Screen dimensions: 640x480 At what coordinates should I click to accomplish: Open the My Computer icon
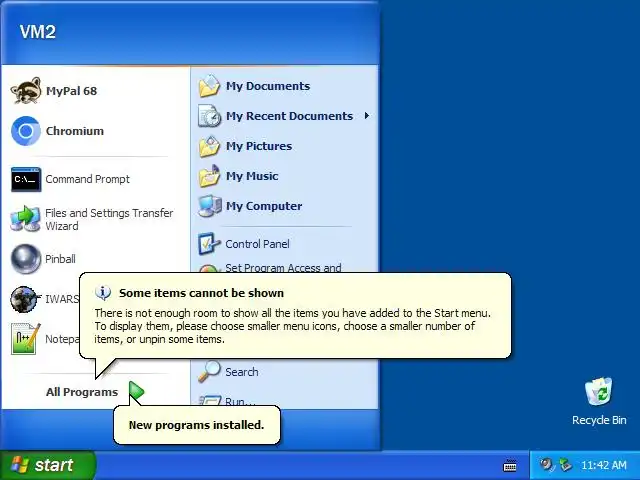[x=209, y=206]
